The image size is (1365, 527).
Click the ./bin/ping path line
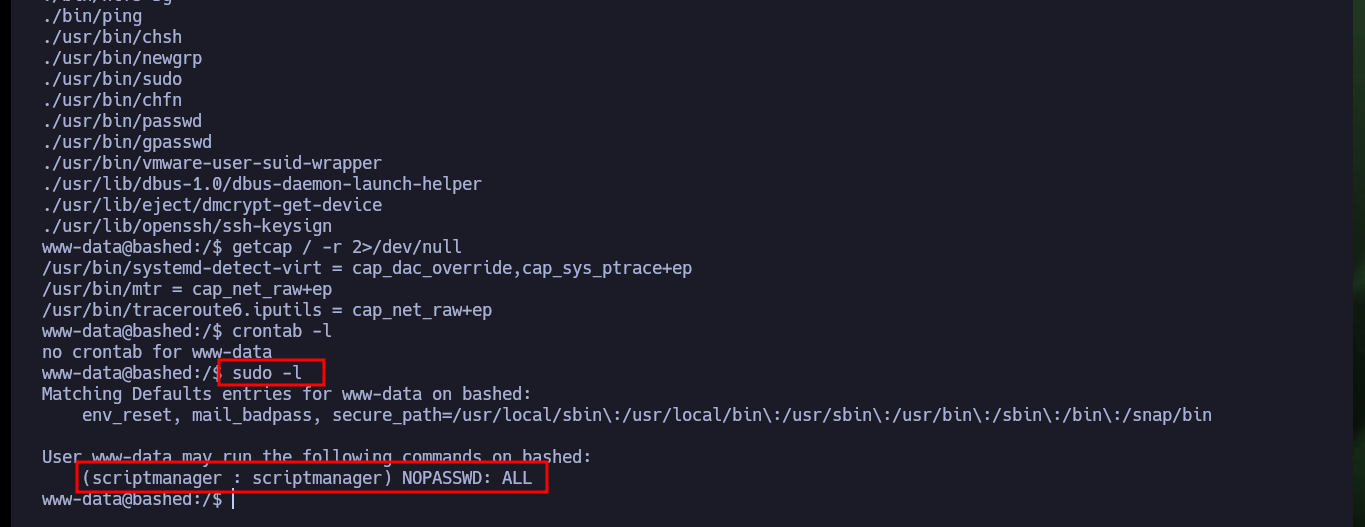92,16
